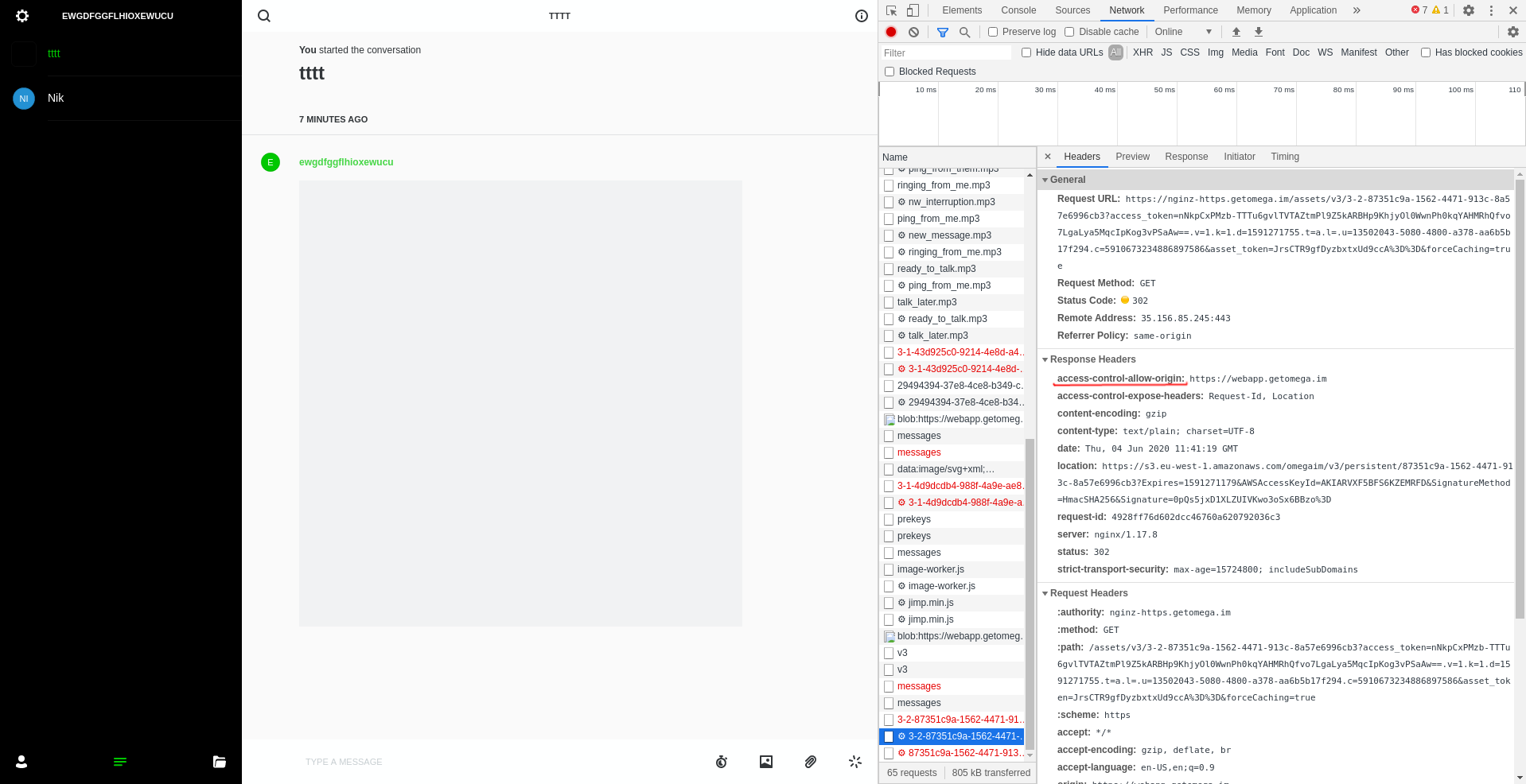Open the network request search magnifier
Screen dimensions: 1526x784
pyautogui.click(x=963, y=32)
